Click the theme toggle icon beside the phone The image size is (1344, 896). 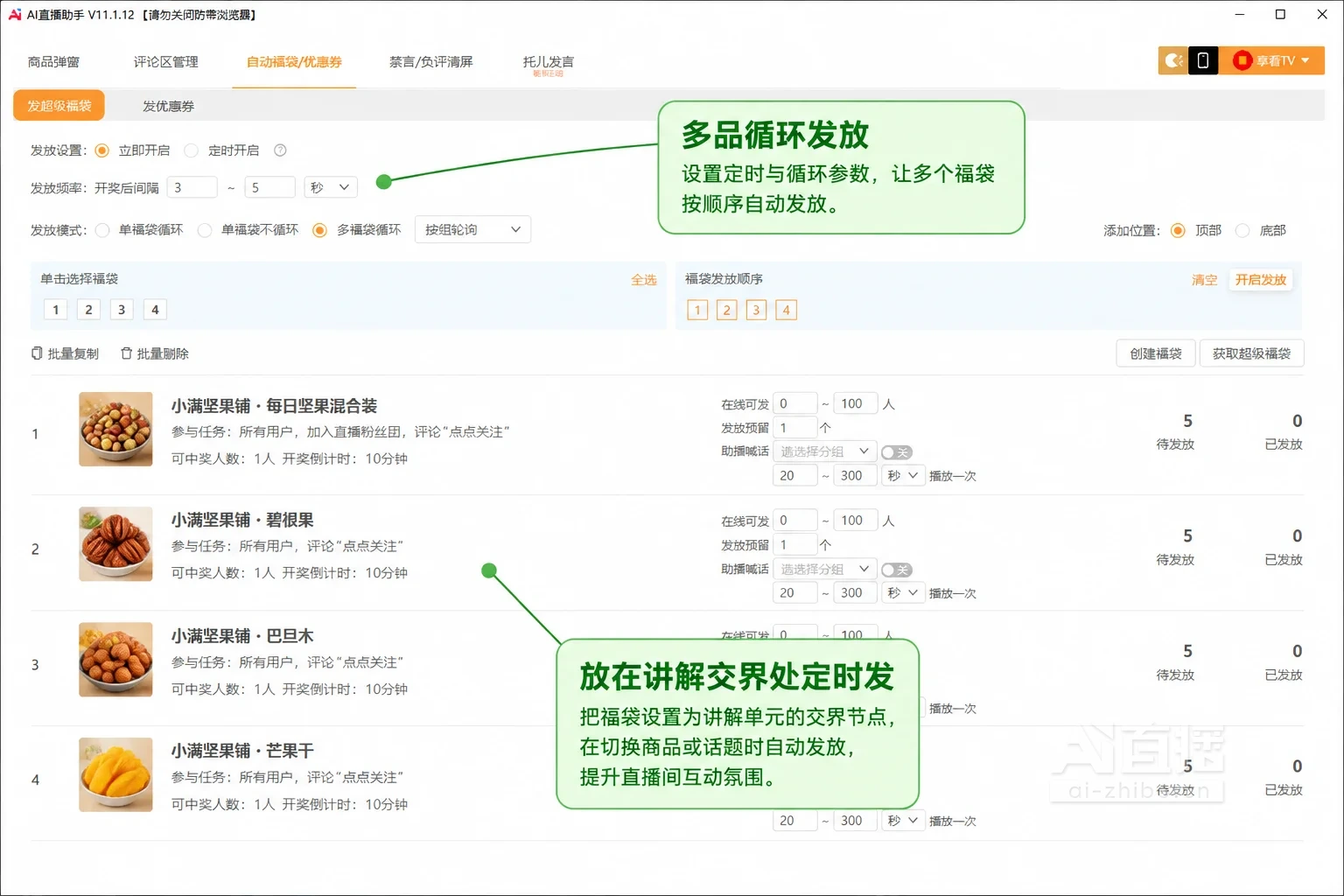pyautogui.click(x=1173, y=60)
